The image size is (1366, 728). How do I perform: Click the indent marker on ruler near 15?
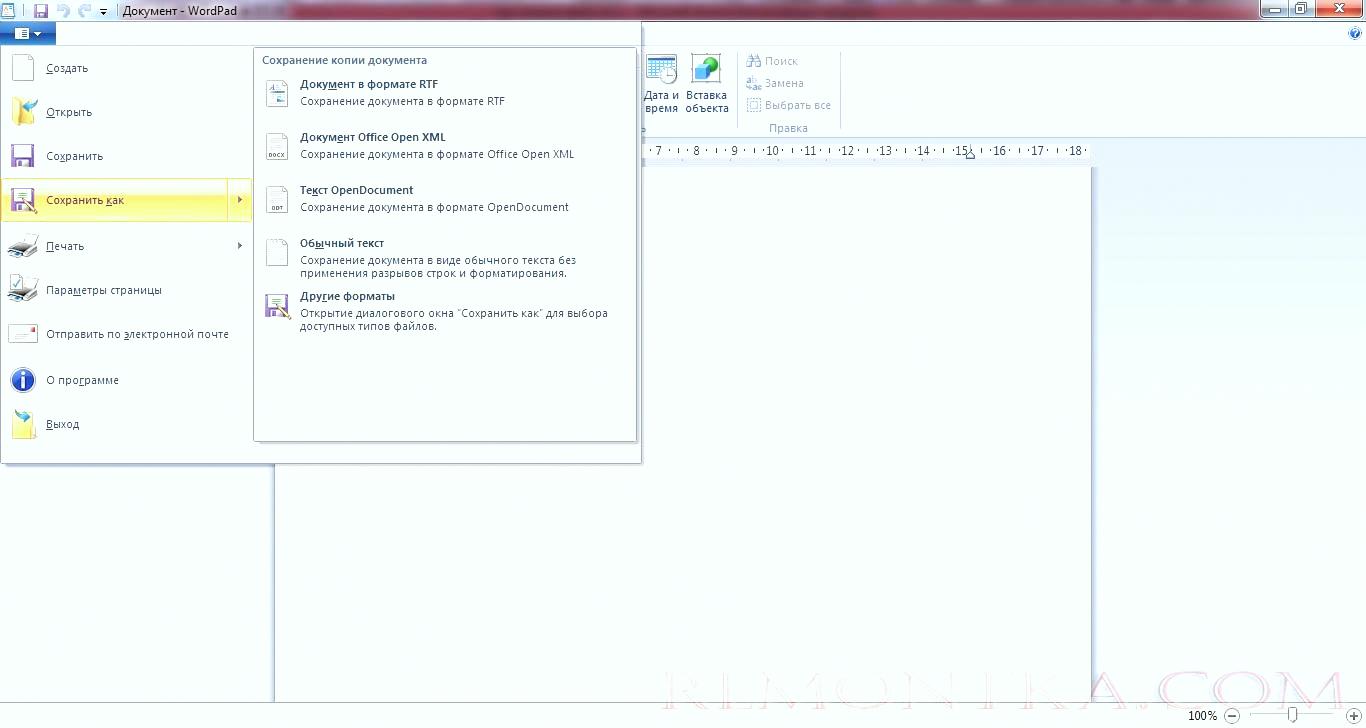969,153
